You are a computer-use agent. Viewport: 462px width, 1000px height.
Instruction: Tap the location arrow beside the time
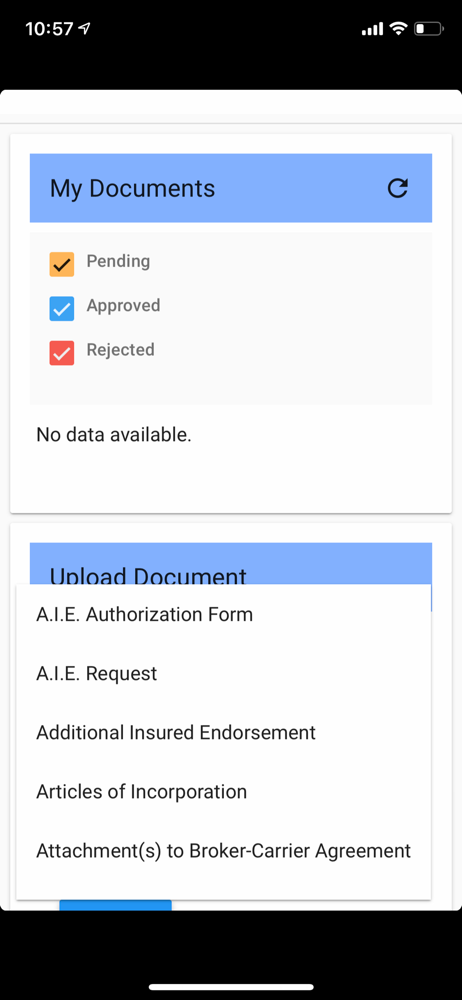click(84, 29)
